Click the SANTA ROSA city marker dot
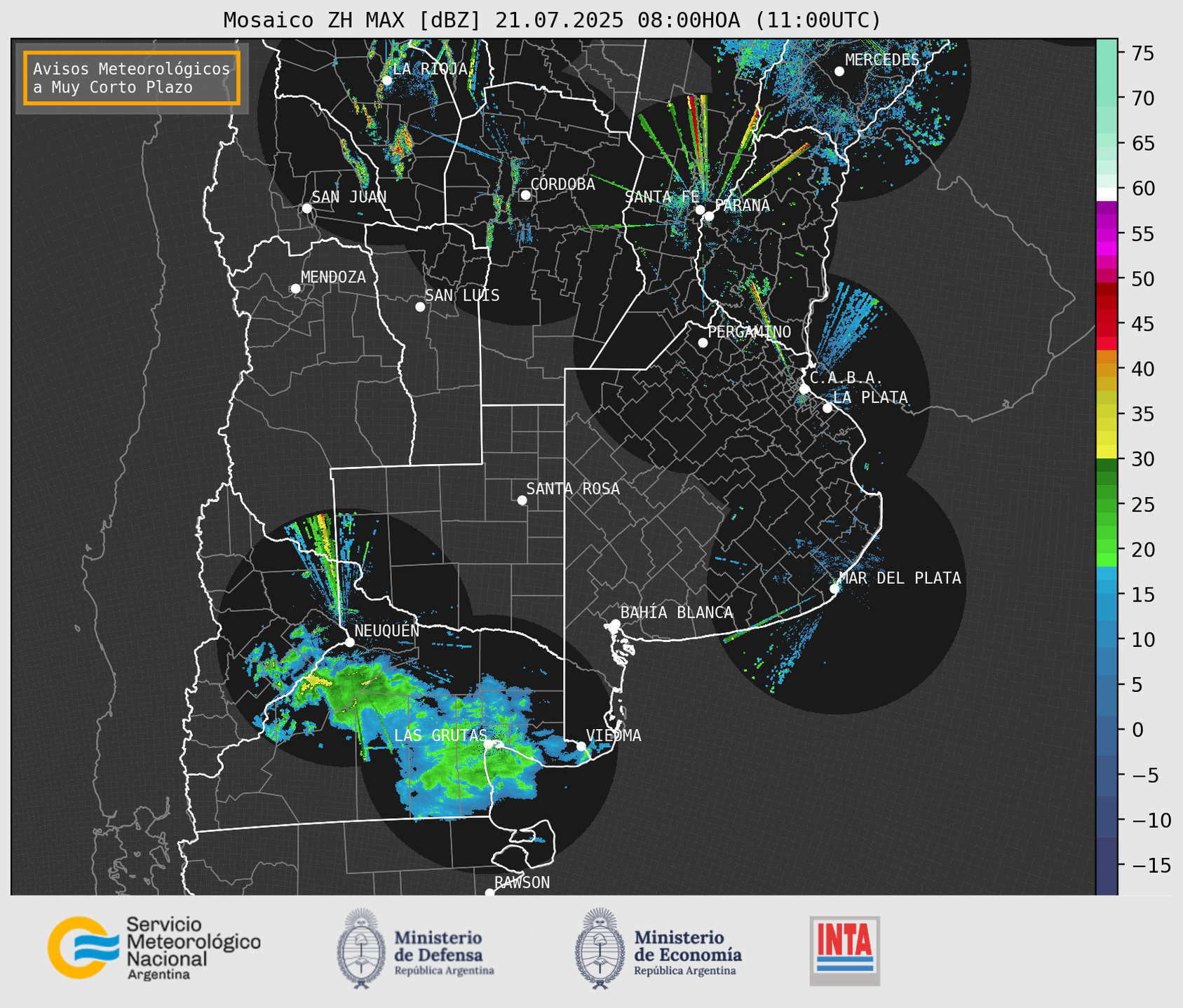The image size is (1183, 1008). coord(522,500)
